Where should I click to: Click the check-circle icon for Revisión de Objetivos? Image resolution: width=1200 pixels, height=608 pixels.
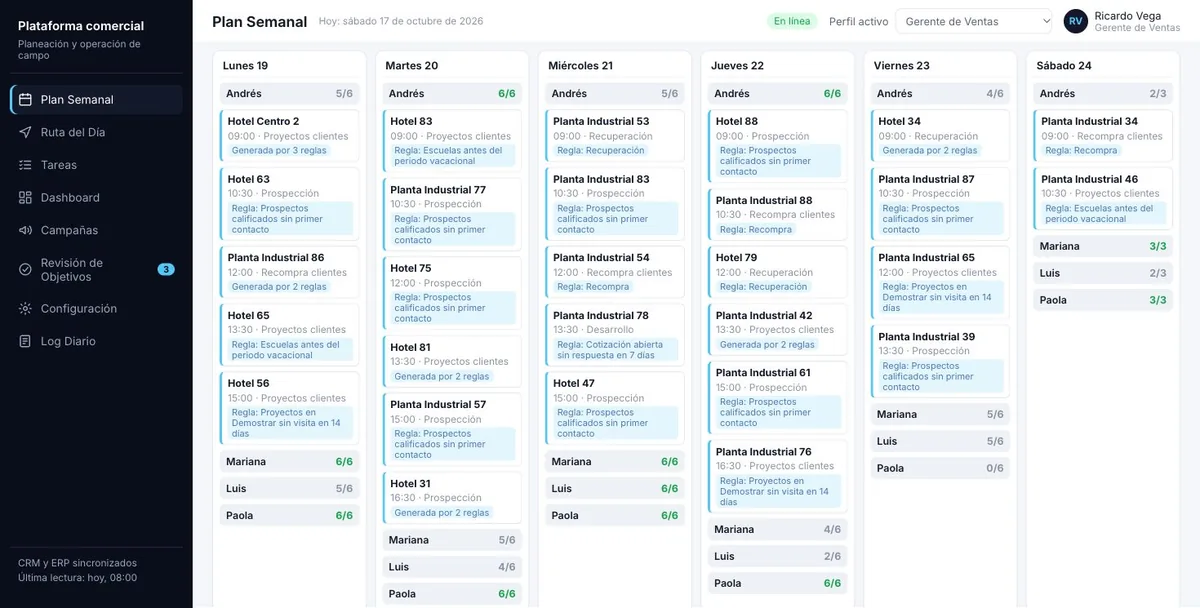pos(25,269)
